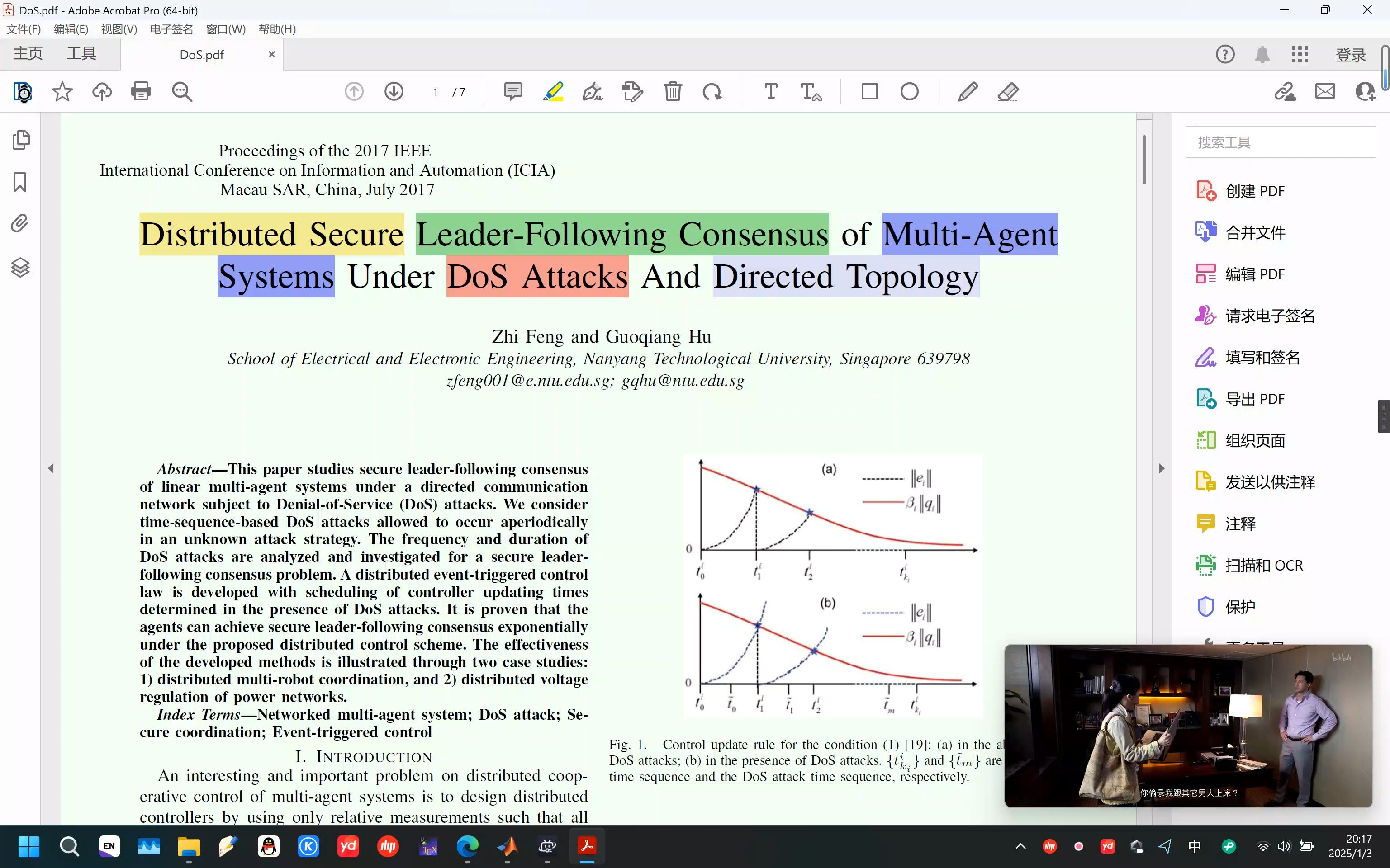Select the sign with pen tool
Viewport: 1390px width, 868px height.
pos(593,92)
